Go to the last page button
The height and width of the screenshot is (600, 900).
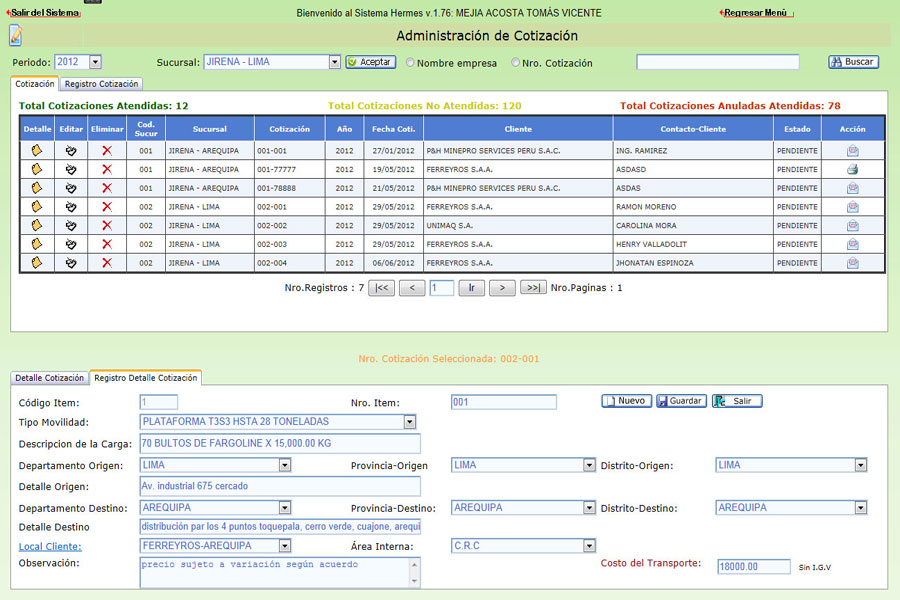[533, 288]
